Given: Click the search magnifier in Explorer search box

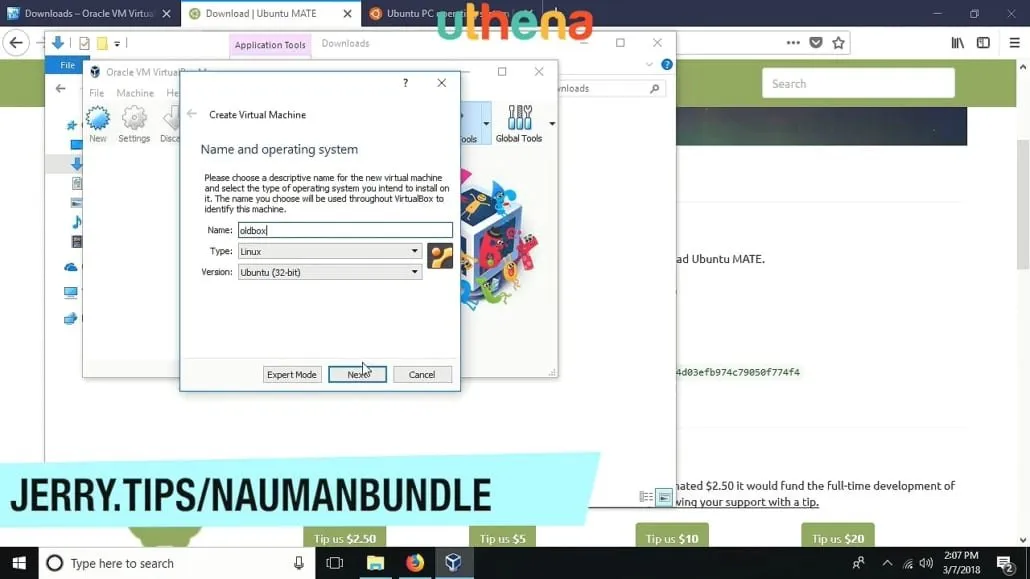Looking at the screenshot, I should tap(654, 88).
